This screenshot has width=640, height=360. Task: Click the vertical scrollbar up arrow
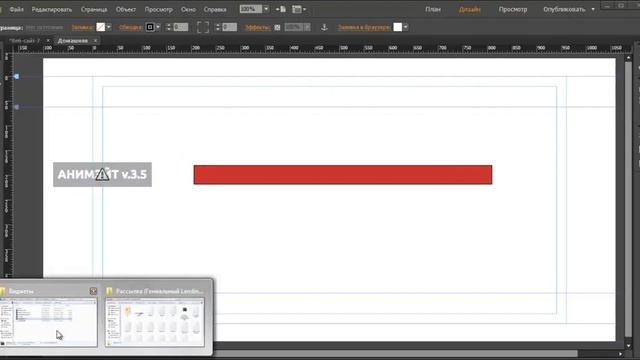[628, 58]
